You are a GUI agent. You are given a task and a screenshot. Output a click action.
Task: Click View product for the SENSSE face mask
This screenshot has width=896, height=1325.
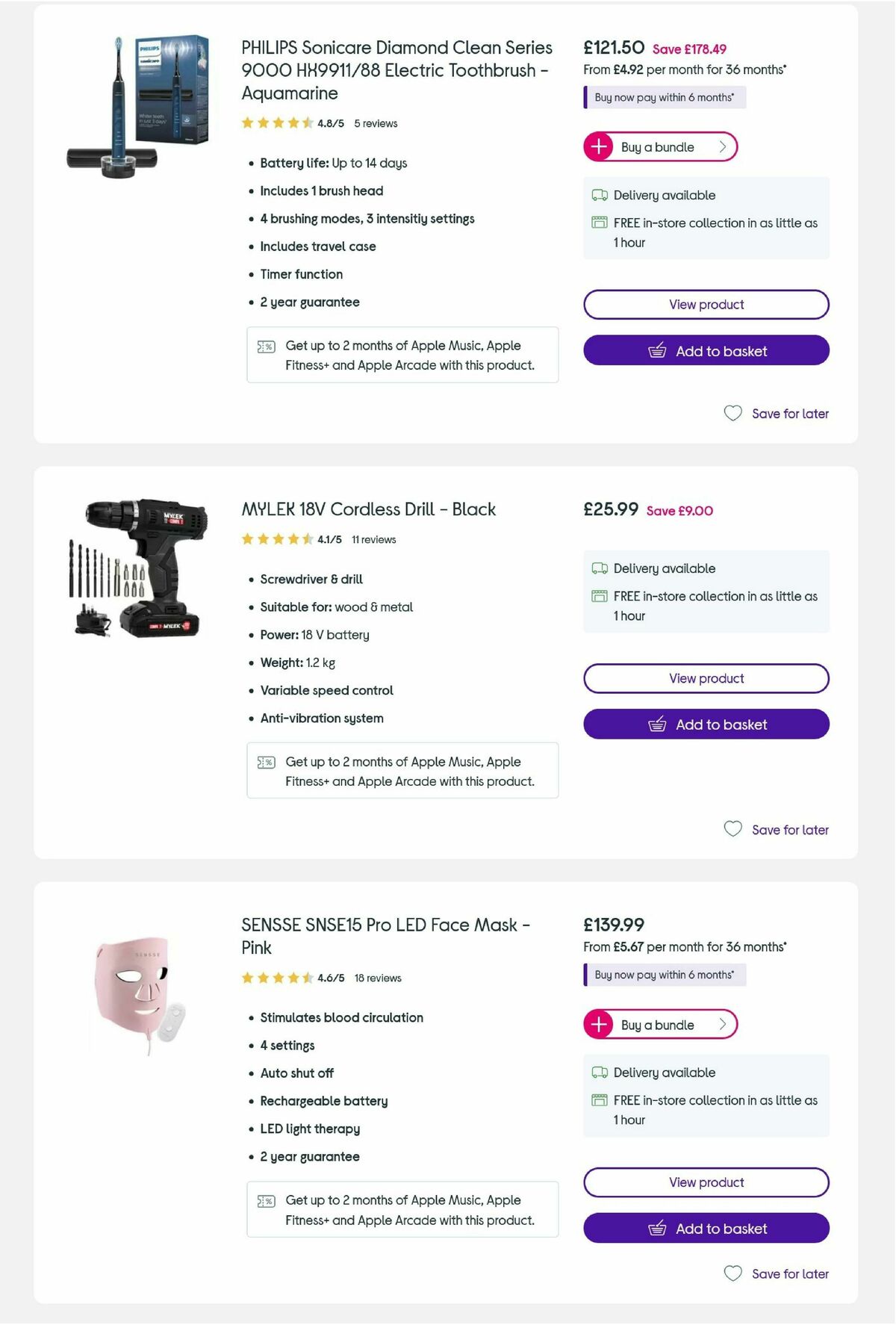[706, 1182]
